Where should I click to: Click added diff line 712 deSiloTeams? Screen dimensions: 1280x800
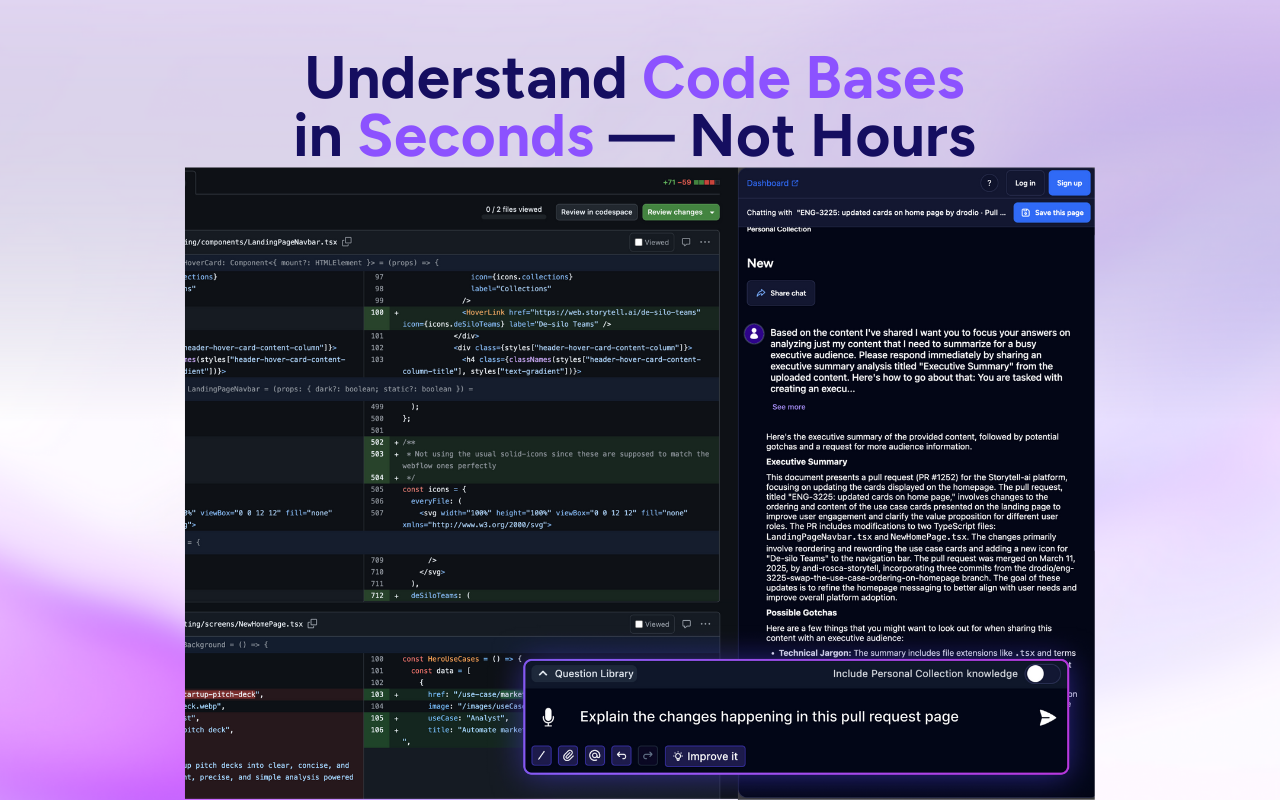click(x=541, y=595)
